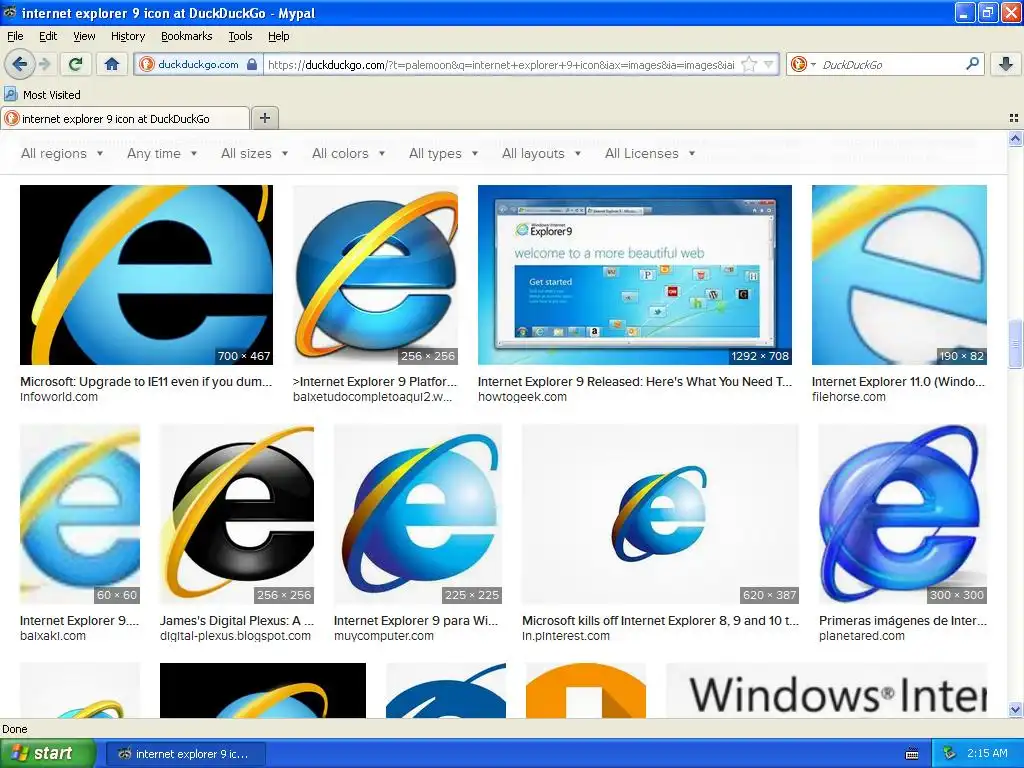Open "James's Digital Plexus: A ..." title link
This screenshot has height=768, width=1024.
(x=237, y=620)
